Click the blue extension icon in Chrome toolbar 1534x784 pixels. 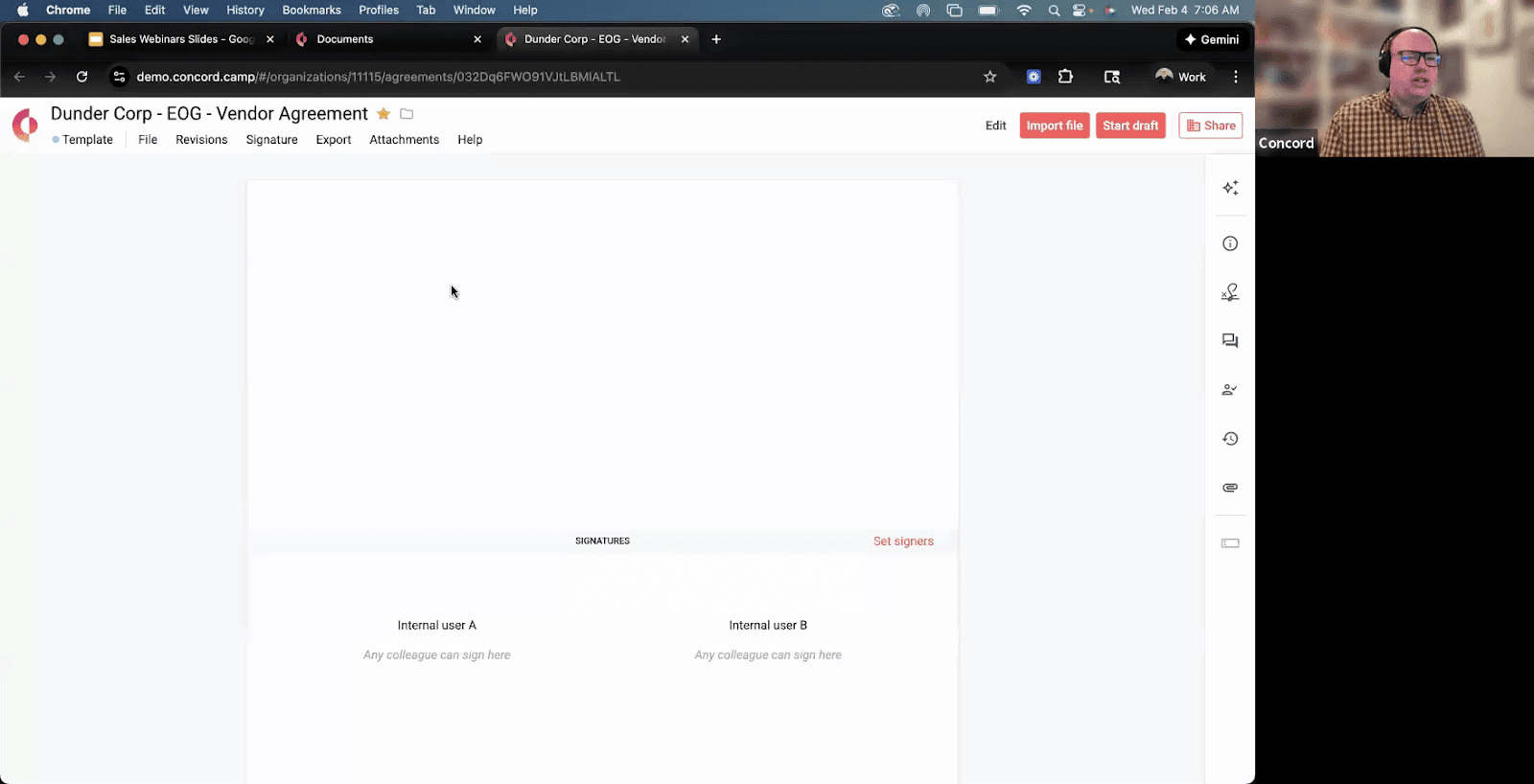tap(1034, 77)
